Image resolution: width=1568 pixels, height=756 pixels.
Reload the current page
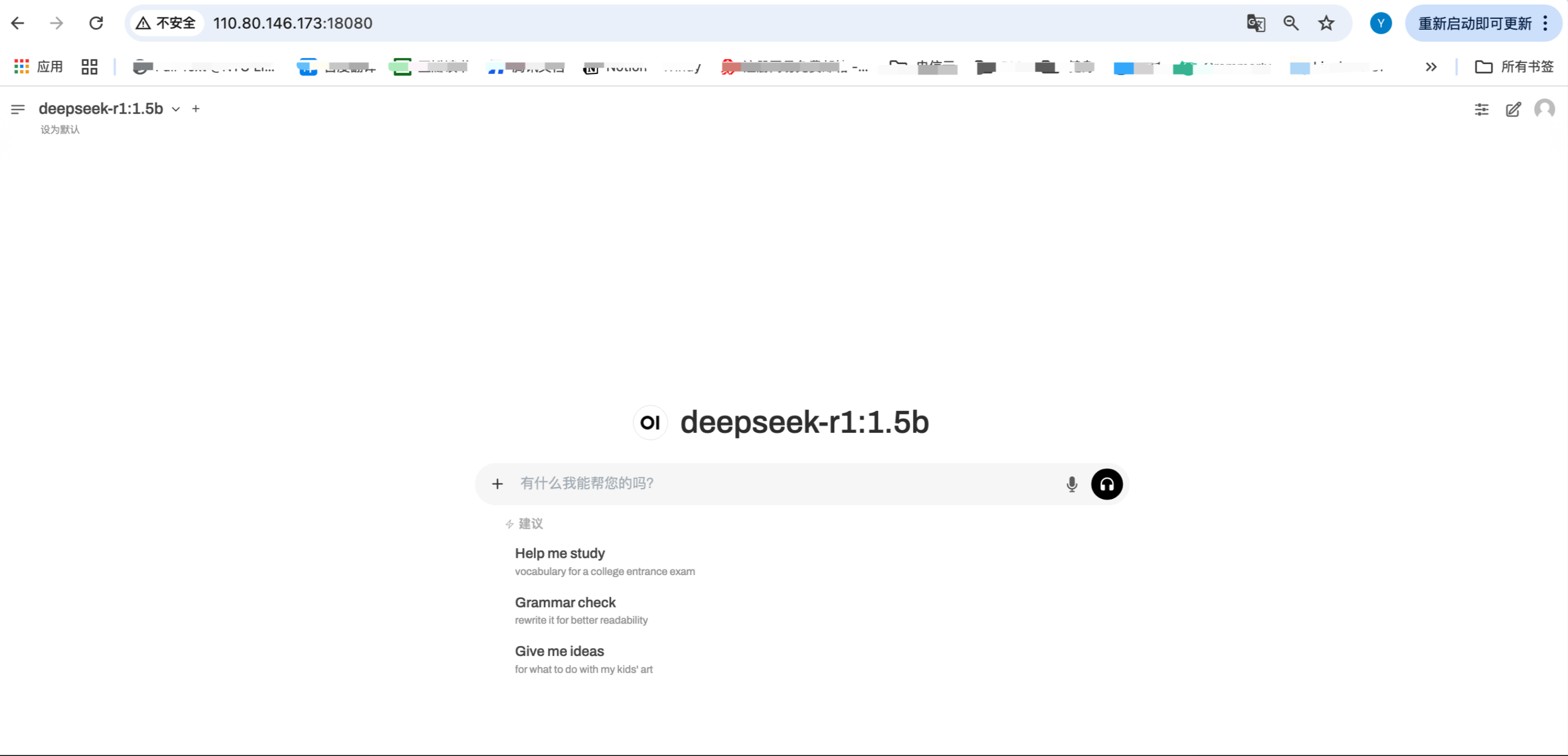[96, 23]
